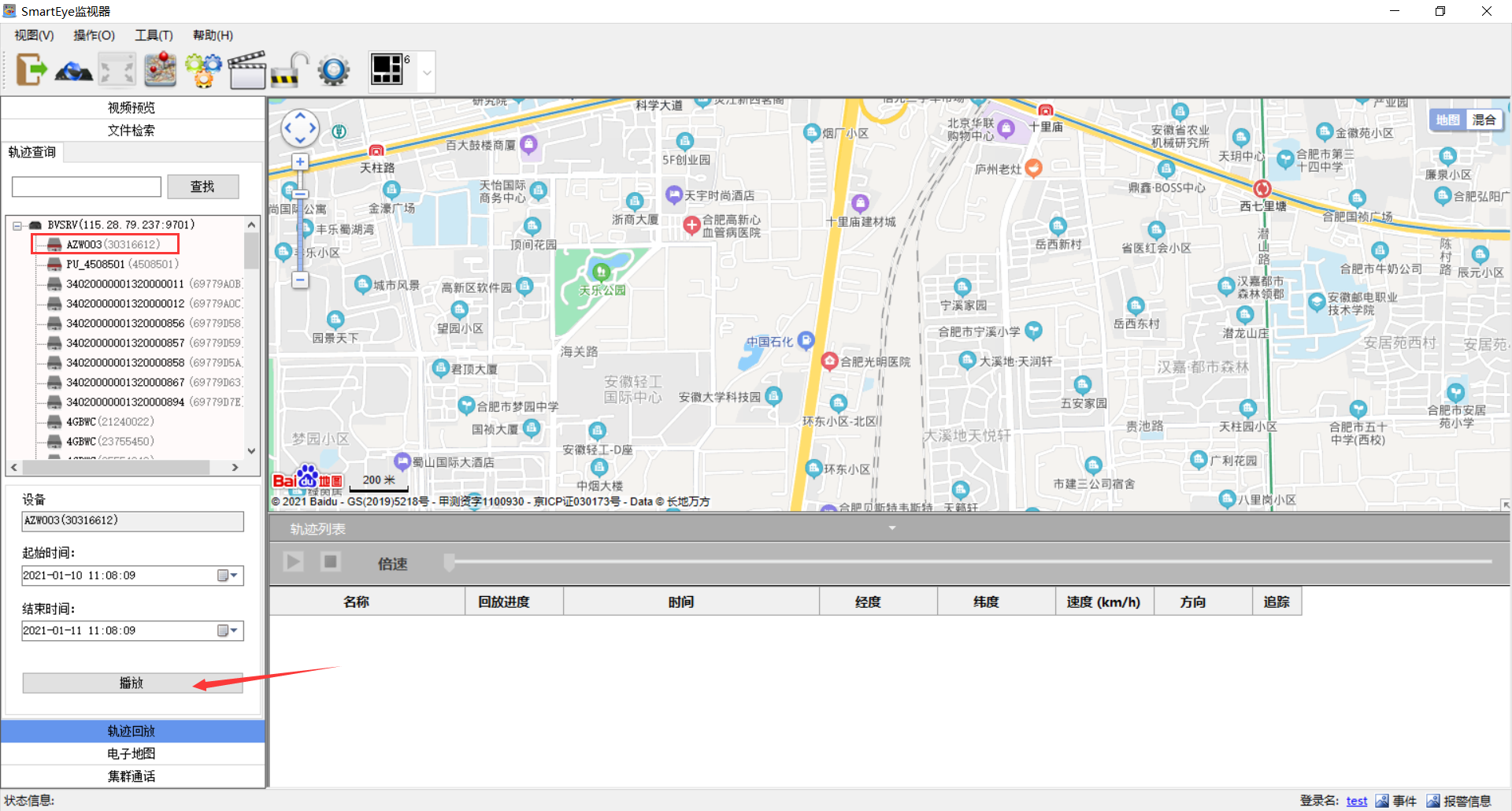Screen dimensions: 1512x811
Task: Collapse the BVSRV server tree node
Action: [x=17, y=226]
